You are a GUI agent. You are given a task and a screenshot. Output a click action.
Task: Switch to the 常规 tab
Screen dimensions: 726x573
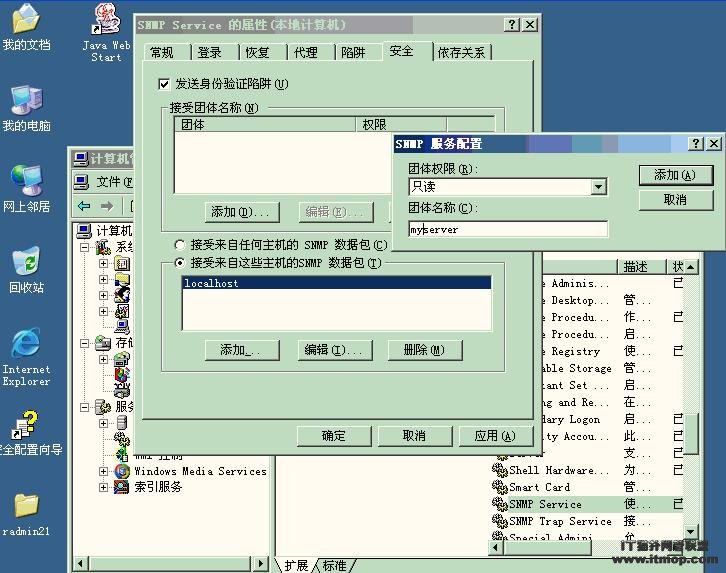[162, 52]
